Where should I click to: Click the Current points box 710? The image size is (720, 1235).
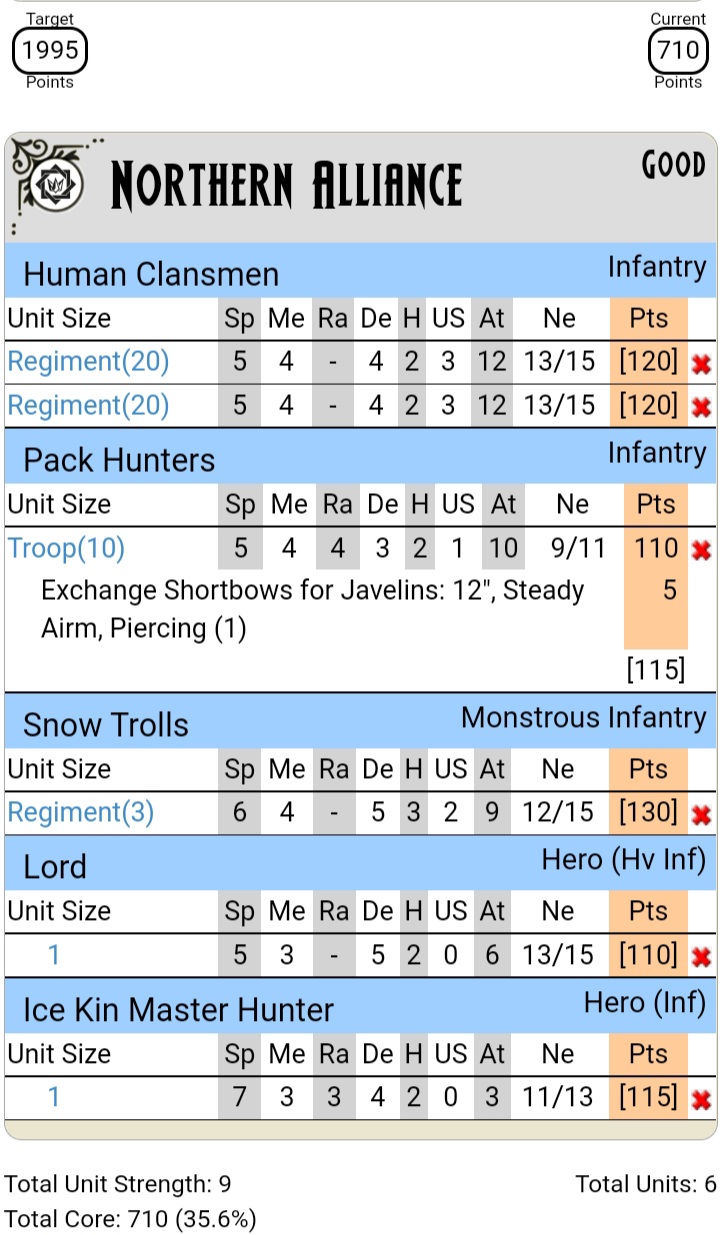(x=678, y=50)
